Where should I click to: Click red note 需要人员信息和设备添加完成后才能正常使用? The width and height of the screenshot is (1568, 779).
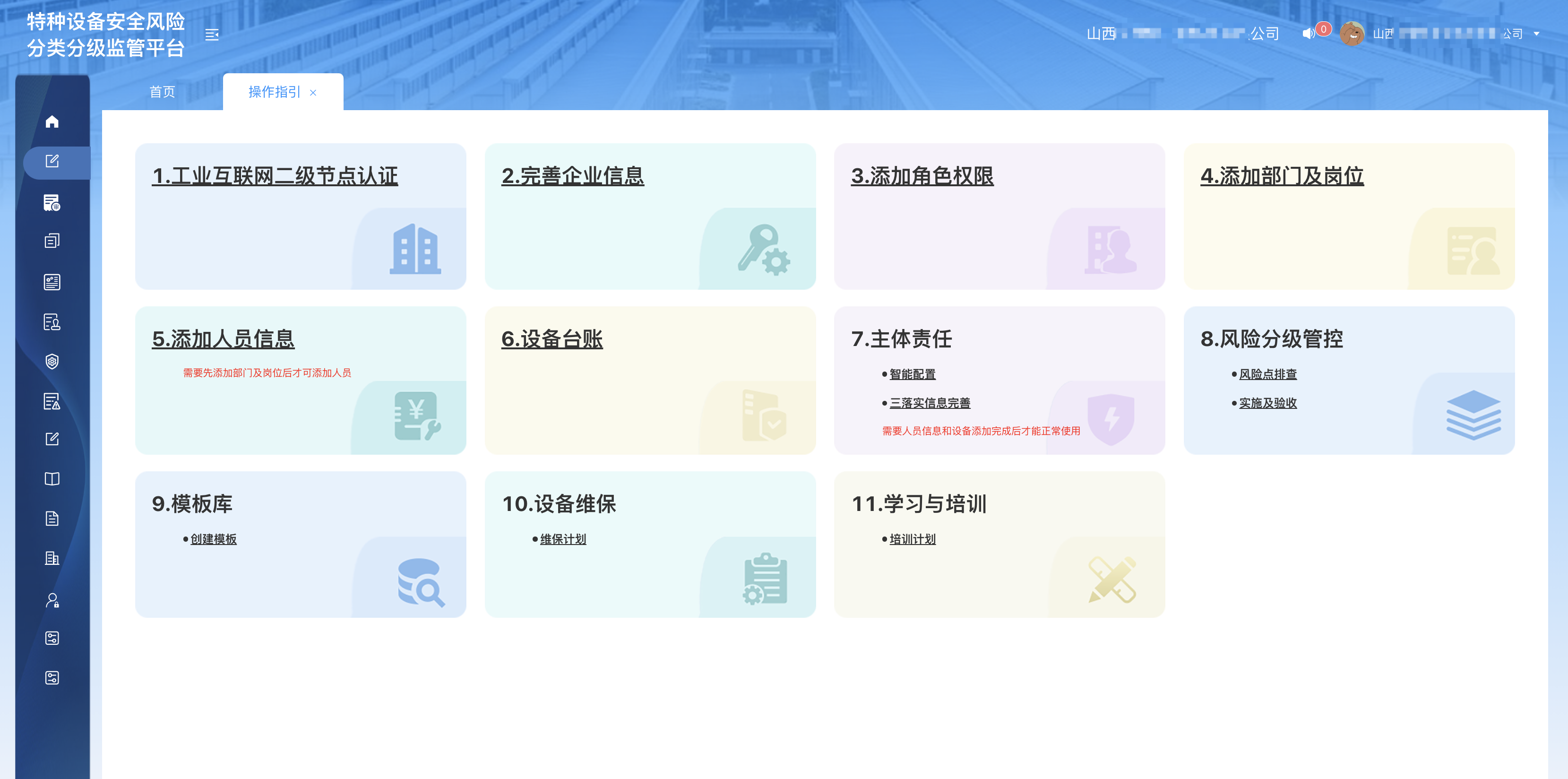click(x=981, y=431)
